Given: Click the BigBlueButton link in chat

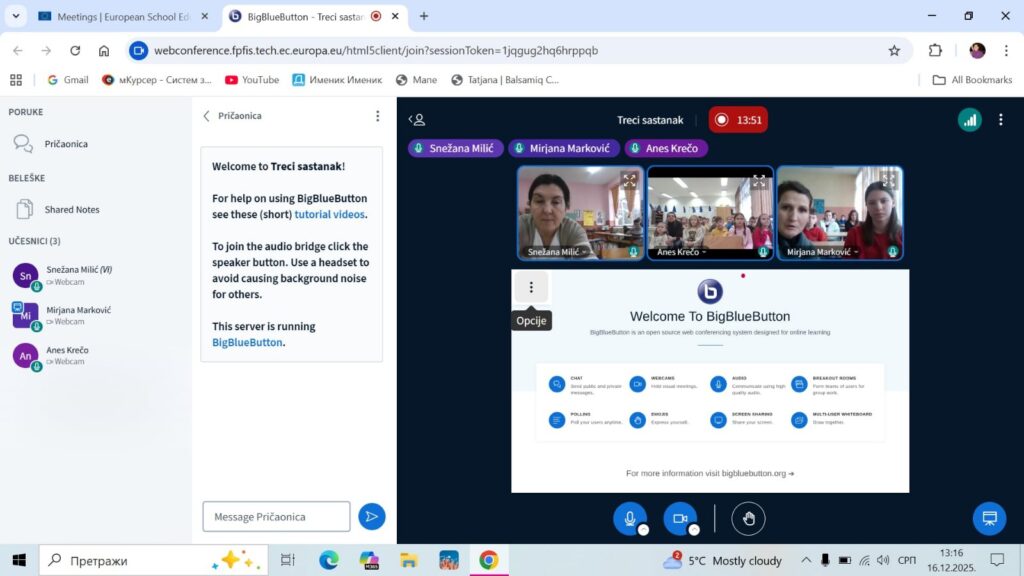Looking at the screenshot, I should point(247,342).
